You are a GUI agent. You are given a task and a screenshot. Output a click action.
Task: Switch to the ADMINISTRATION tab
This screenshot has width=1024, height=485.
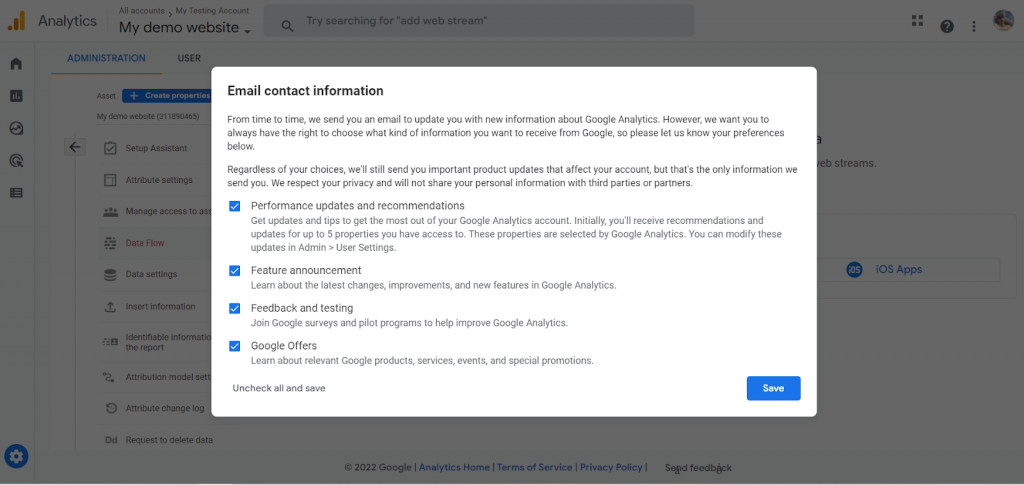coord(106,58)
